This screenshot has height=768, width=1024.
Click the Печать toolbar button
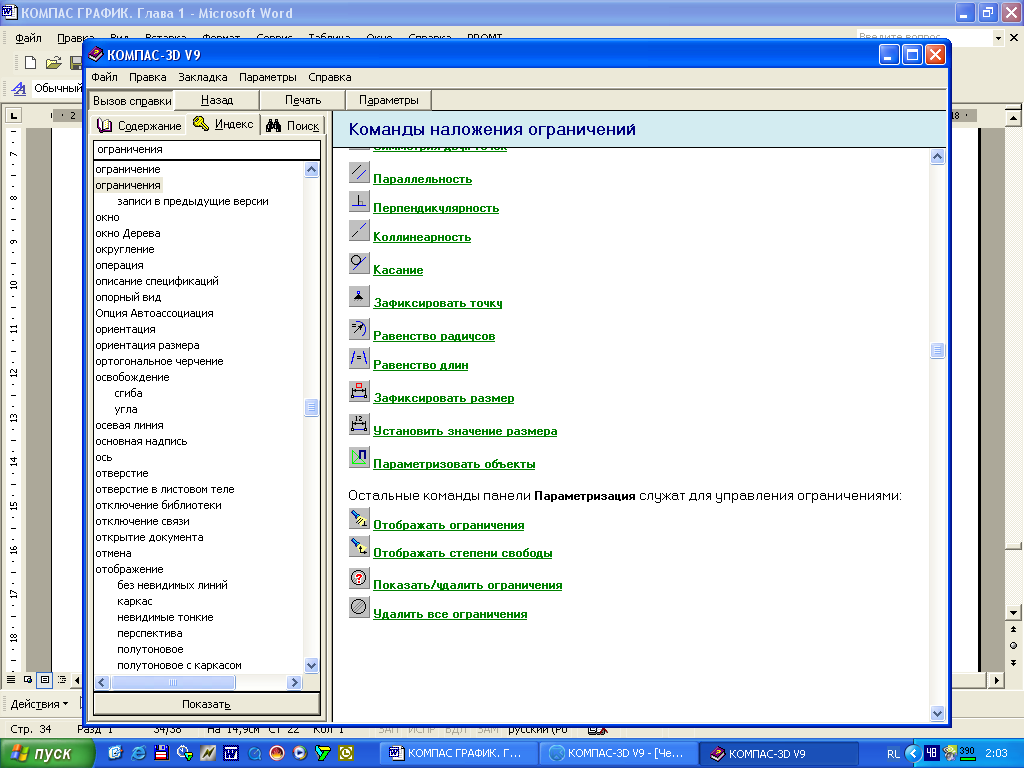click(303, 101)
